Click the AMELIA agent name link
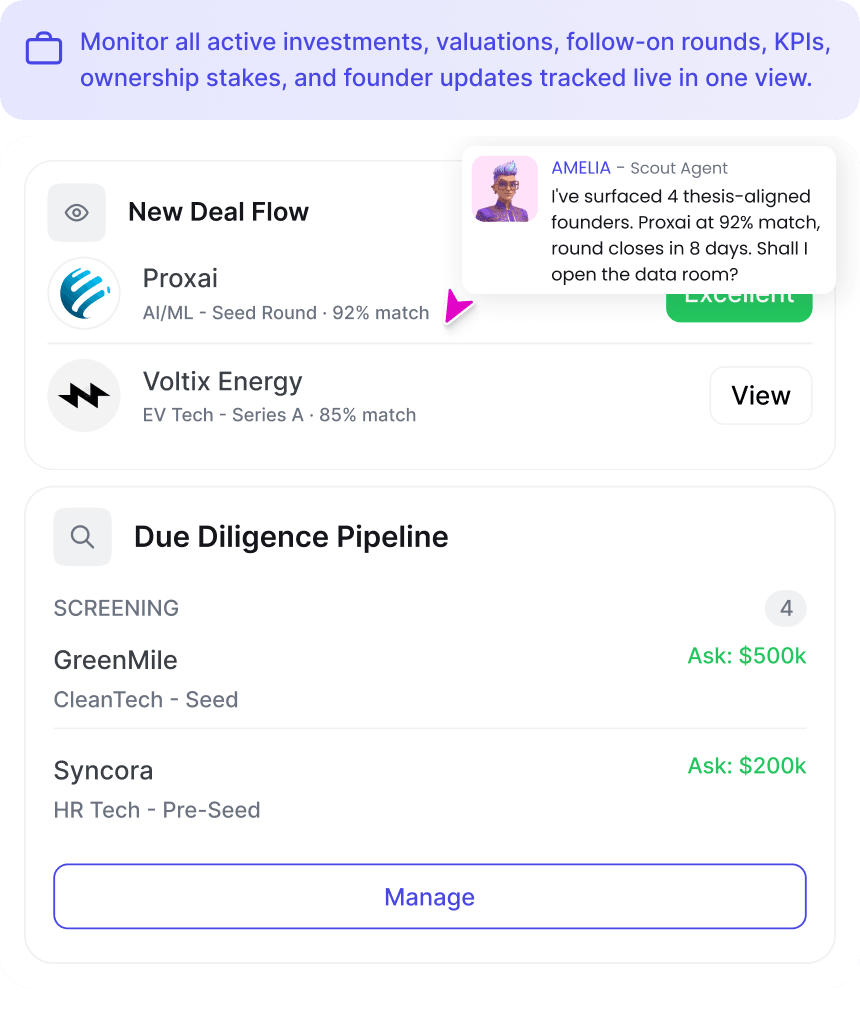 pyautogui.click(x=581, y=168)
